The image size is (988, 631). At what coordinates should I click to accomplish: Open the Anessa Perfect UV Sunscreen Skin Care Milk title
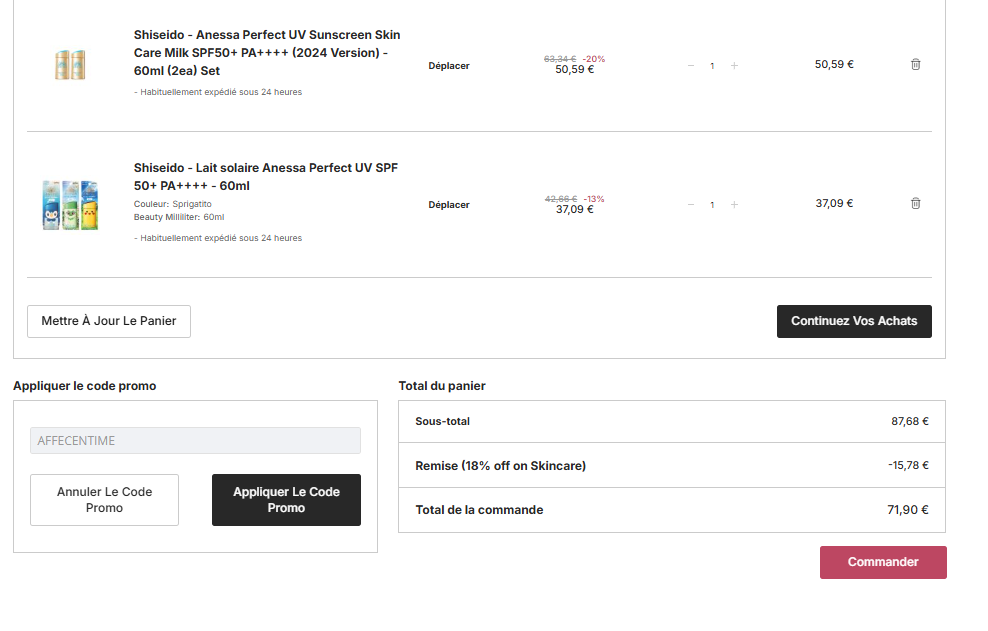pos(267,53)
